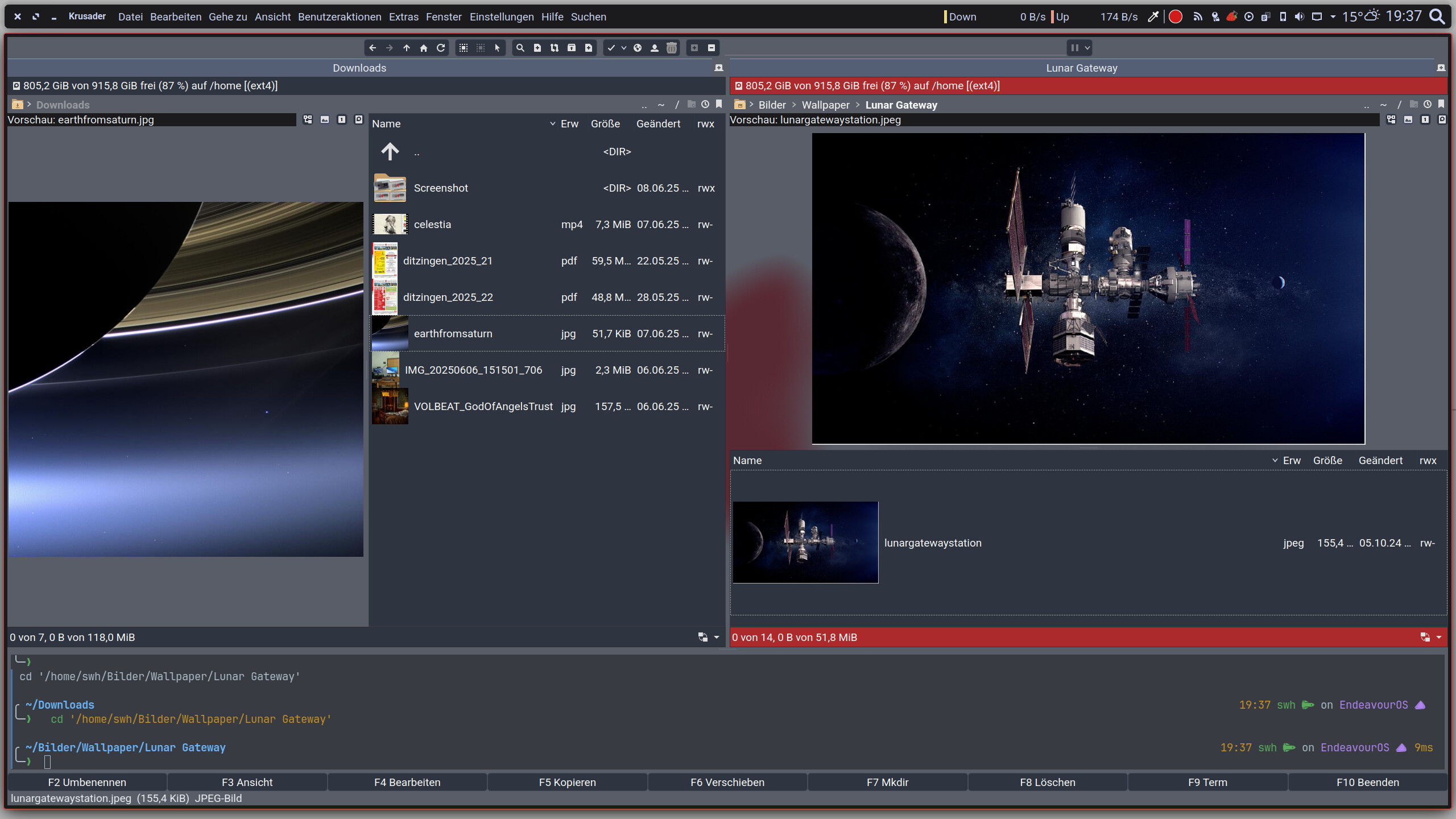Screen dimensions: 1456x819
Task: Open the file search magnifier icon
Action: (520, 48)
